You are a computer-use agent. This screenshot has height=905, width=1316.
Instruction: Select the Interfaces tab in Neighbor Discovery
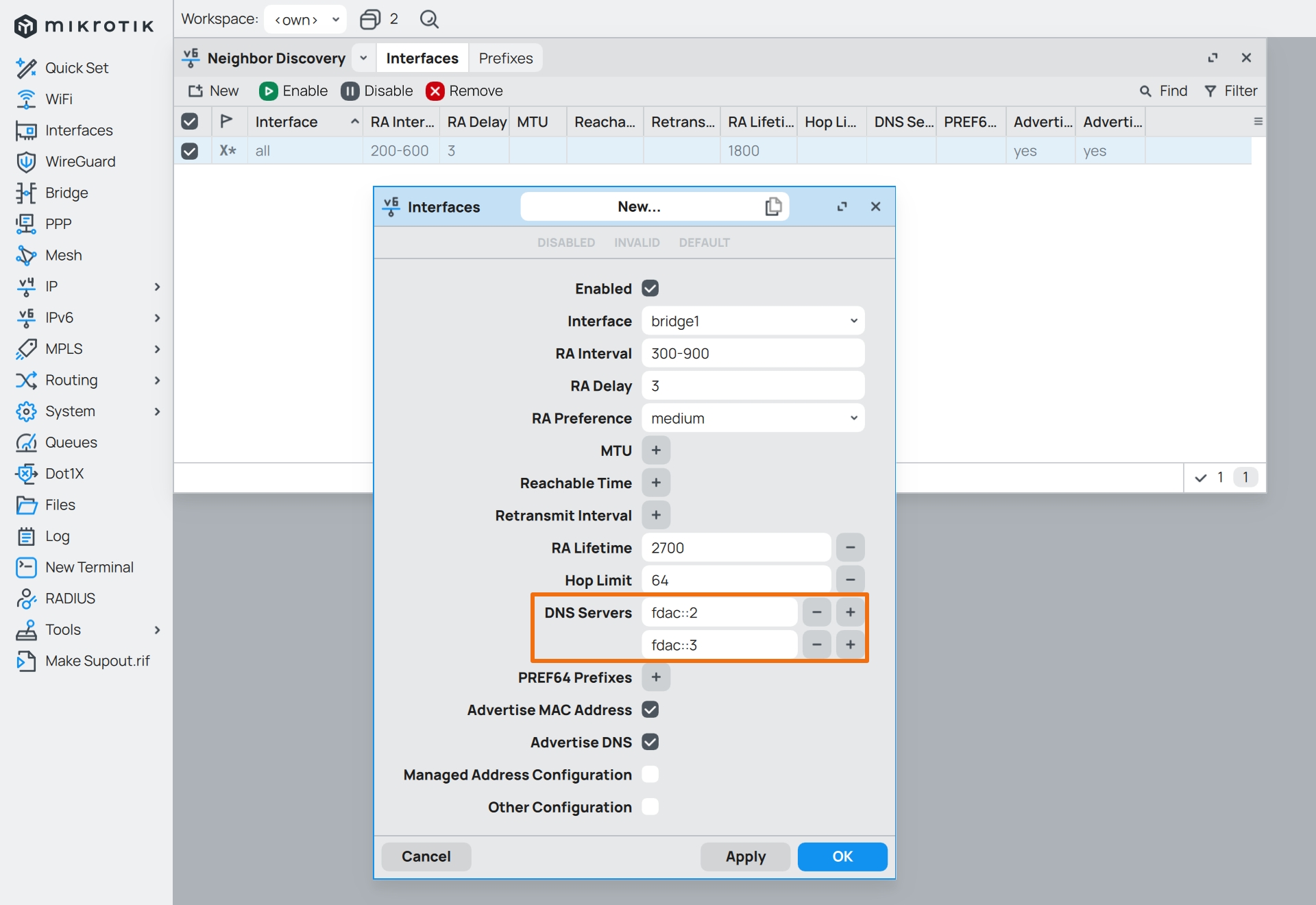[422, 58]
